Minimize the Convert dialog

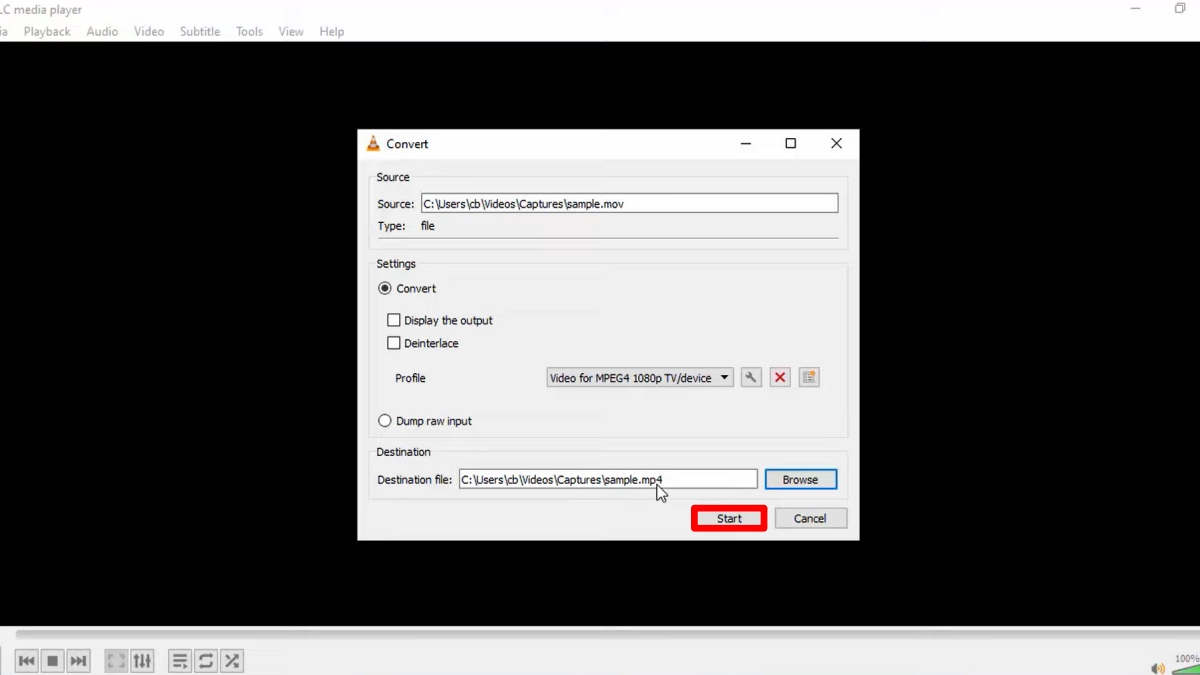tap(746, 144)
